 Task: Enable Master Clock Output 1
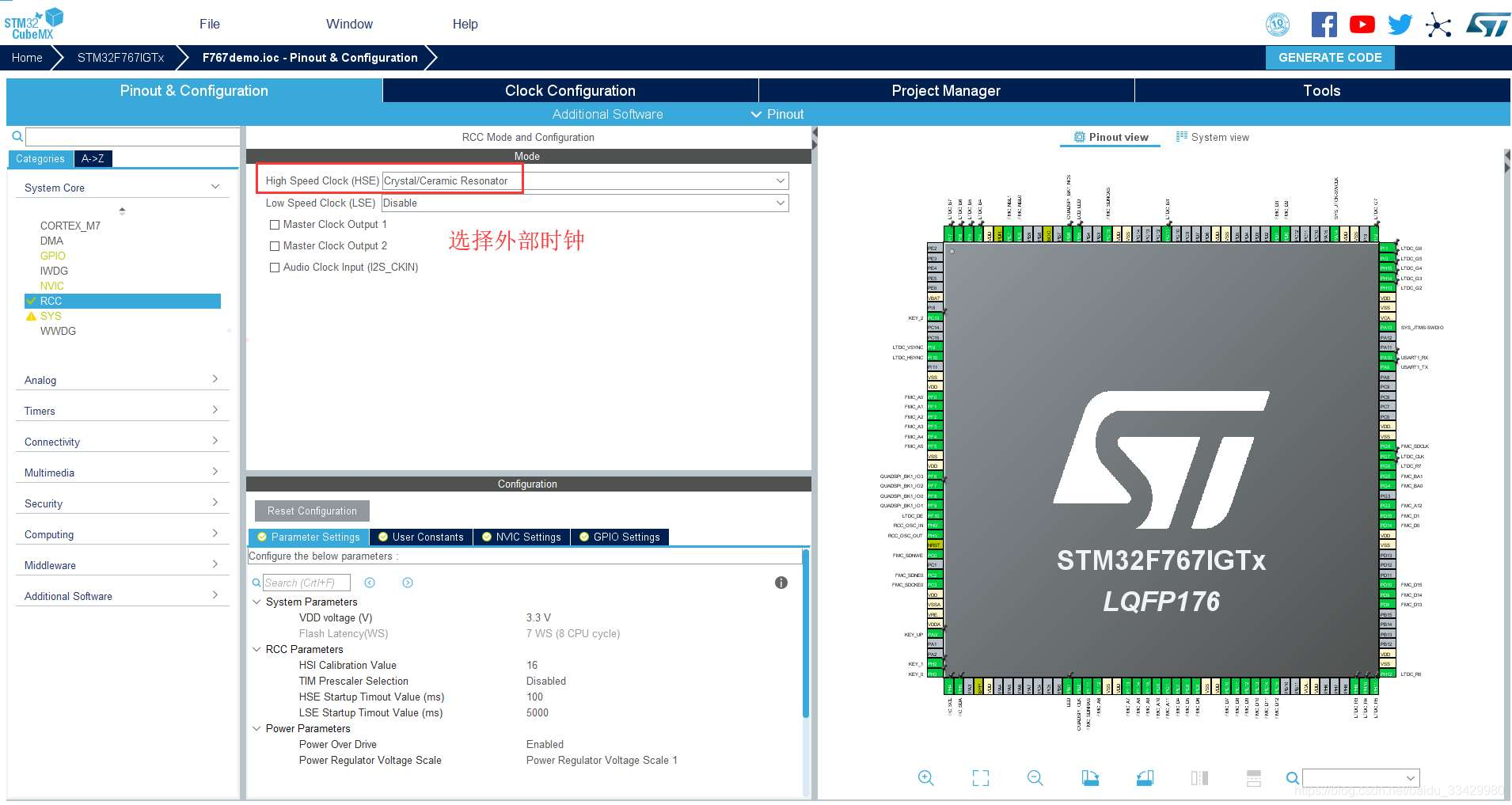[x=275, y=225]
